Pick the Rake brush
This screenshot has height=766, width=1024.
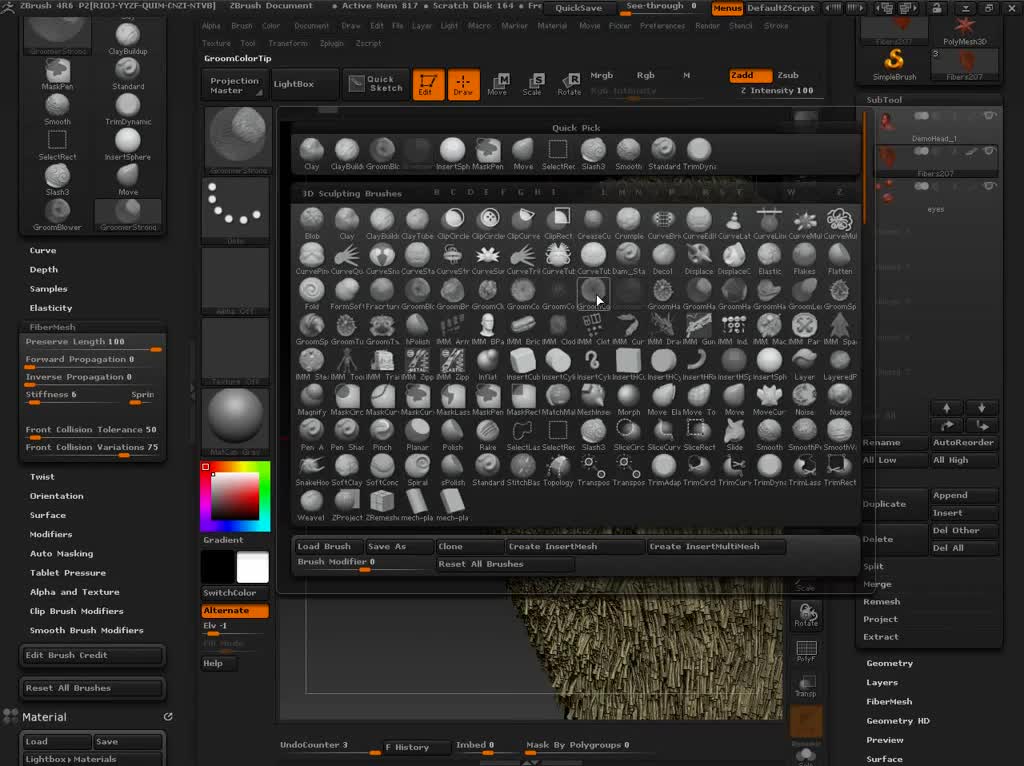pos(487,435)
